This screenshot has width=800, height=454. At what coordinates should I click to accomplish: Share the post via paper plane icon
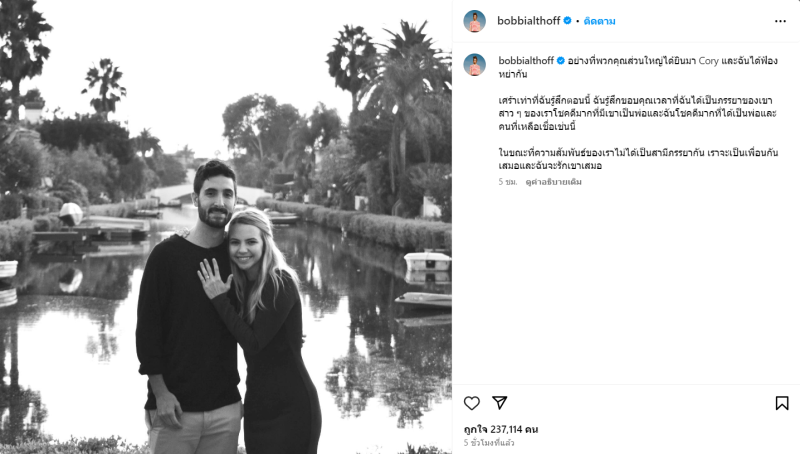tap(500, 403)
